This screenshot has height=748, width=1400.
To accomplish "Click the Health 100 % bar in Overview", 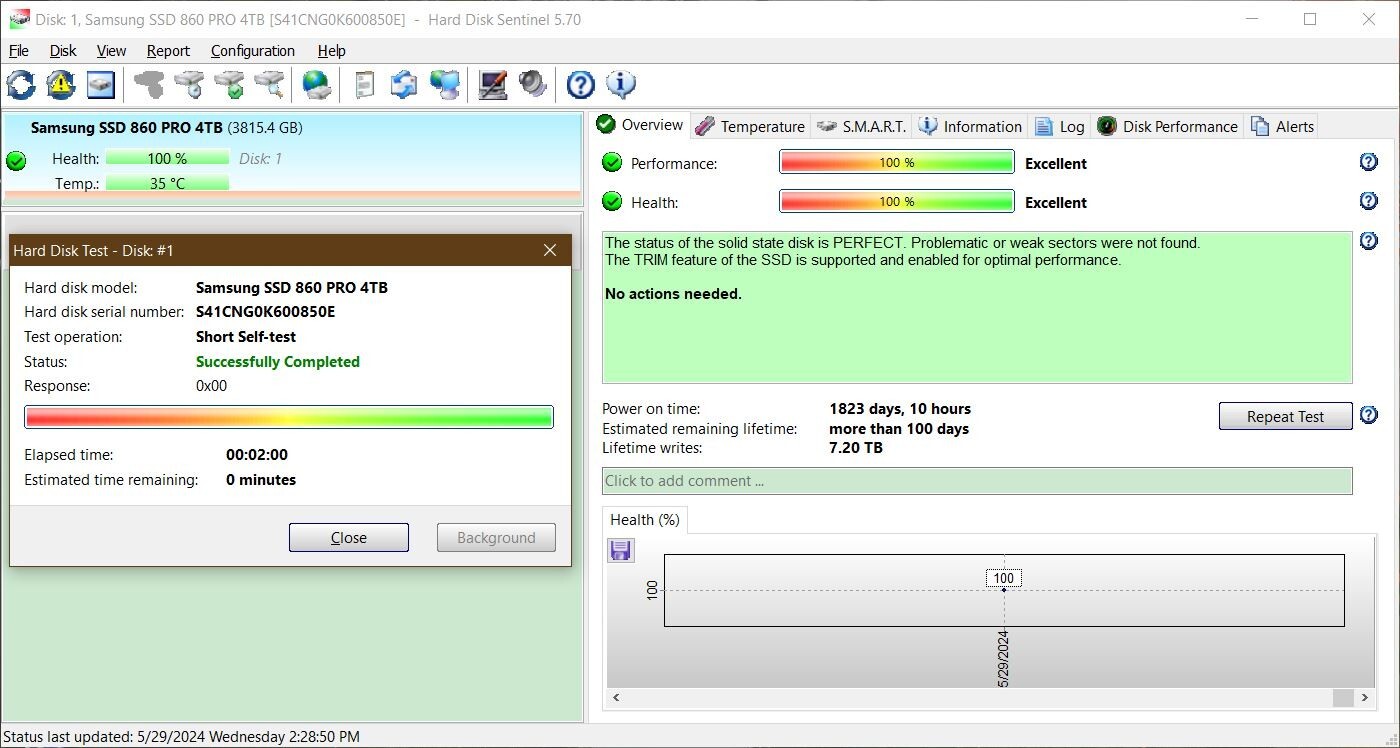I will (897, 201).
